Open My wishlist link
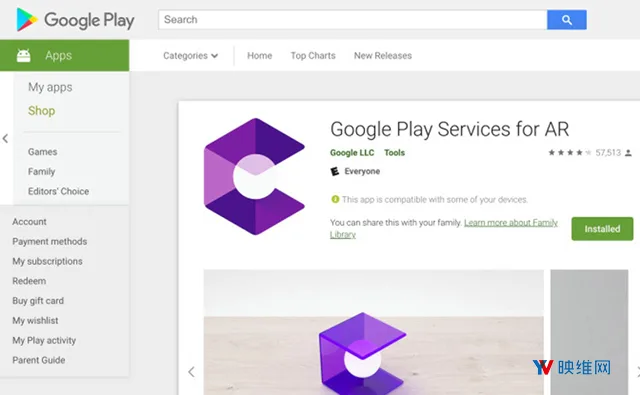Screen dimensions: 640x395 pos(35,320)
